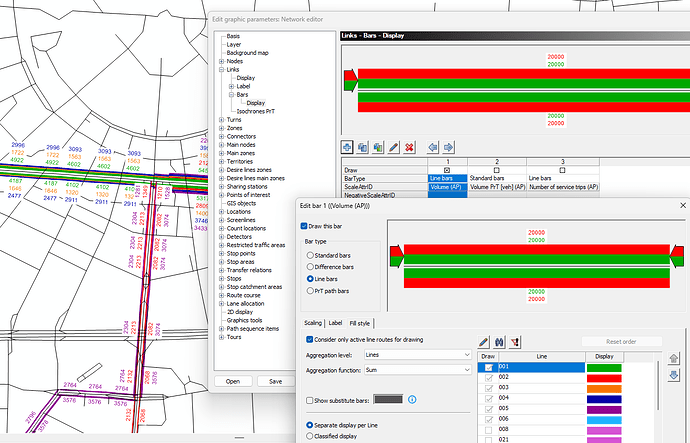
Task: Click the red color swatch for line 002
Action: click(604, 378)
